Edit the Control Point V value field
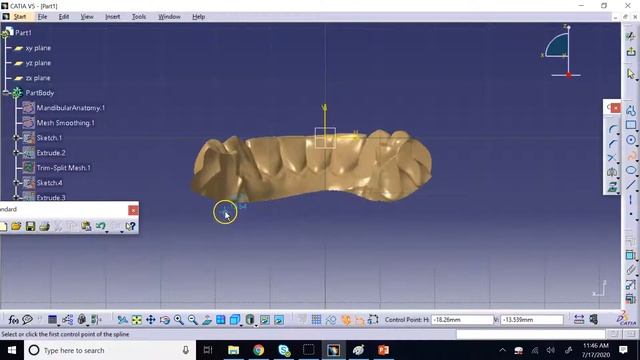The image size is (640, 360). pyautogui.click(x=532, y=320)
